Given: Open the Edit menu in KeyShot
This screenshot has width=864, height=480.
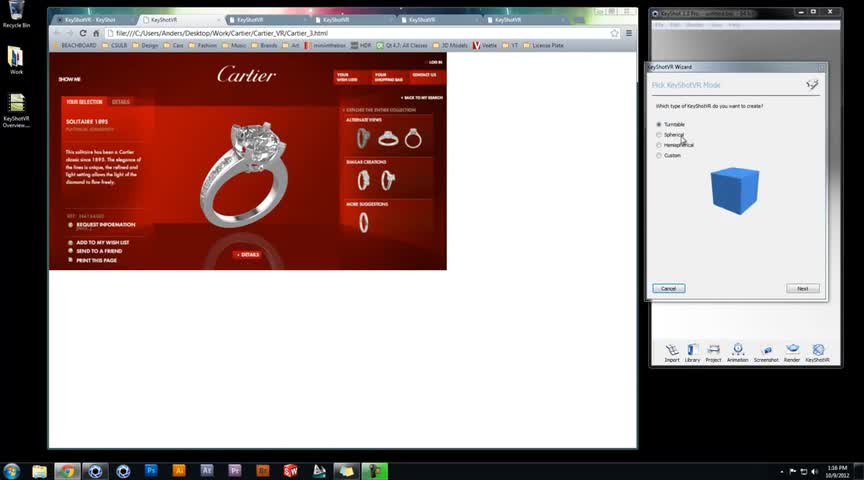Looking at the screenshot, I should tap(674, 25).
